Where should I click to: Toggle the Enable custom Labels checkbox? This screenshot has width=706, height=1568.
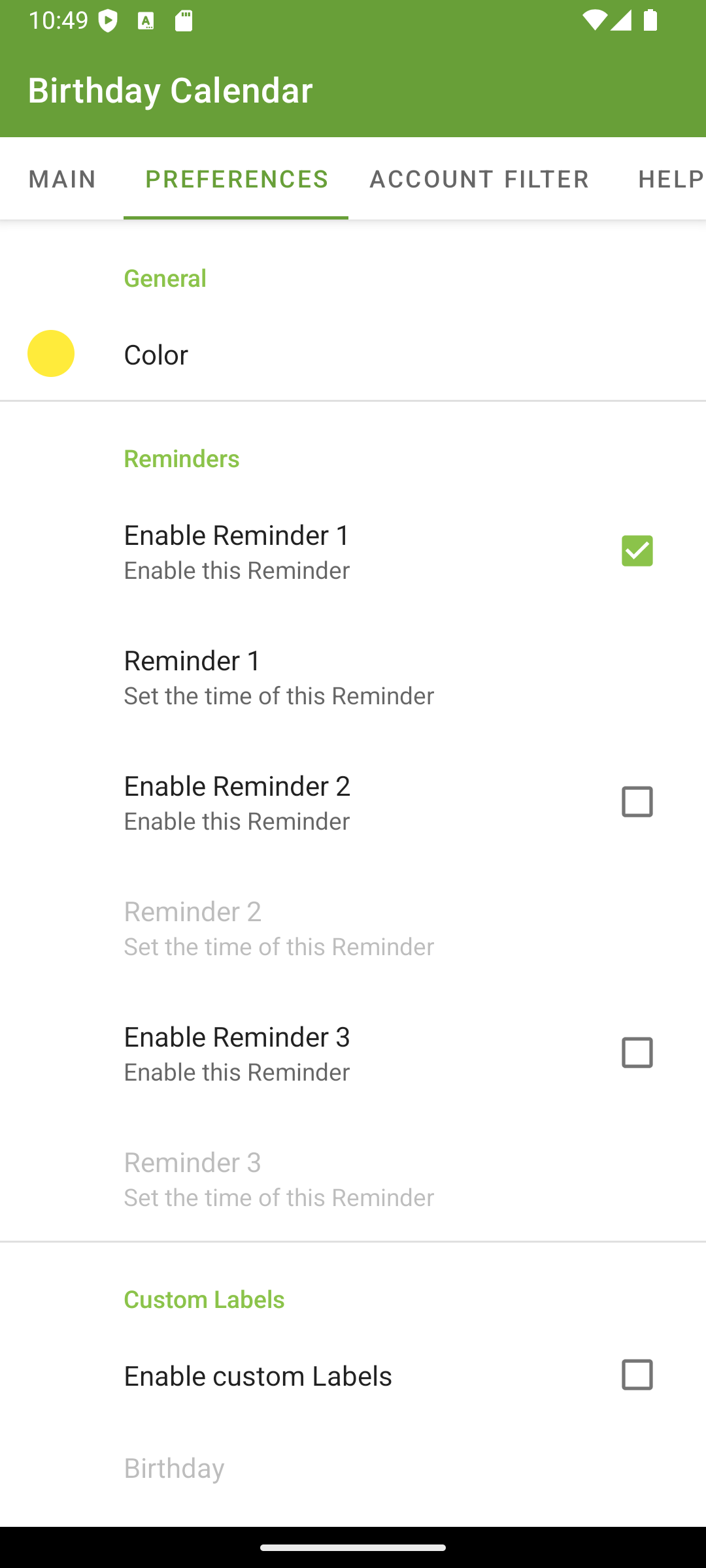(x=637, y=1375)
